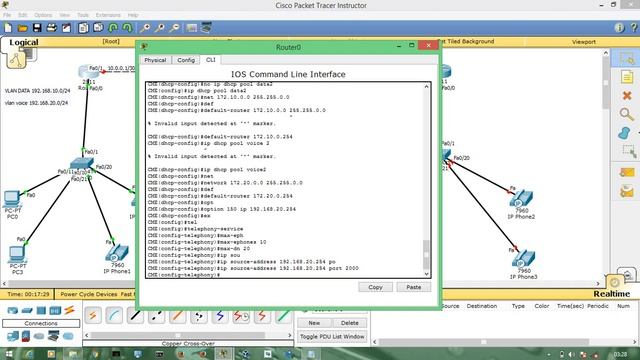This screenshot has width=640, height=360.
Task: Save the network with the floppy icon
Action: pos(37,28)
